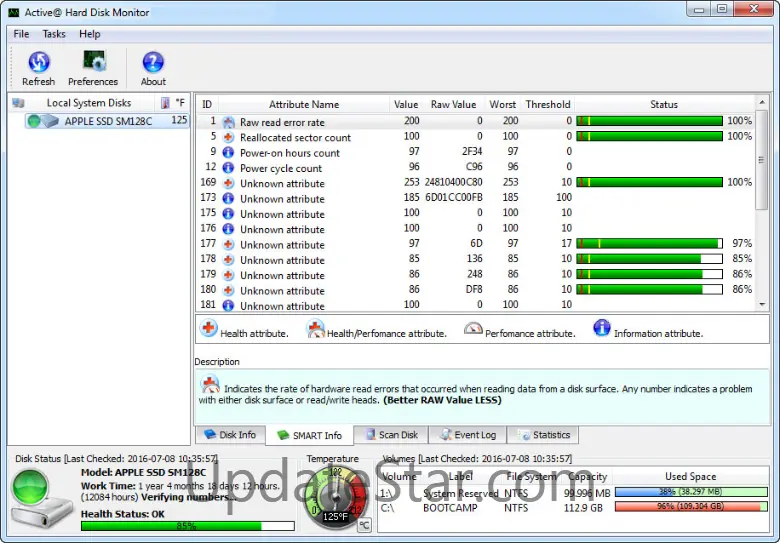Click the health icon of attribute 179
The height and width of the screenshot is (543, 780).
coord(228,275)
